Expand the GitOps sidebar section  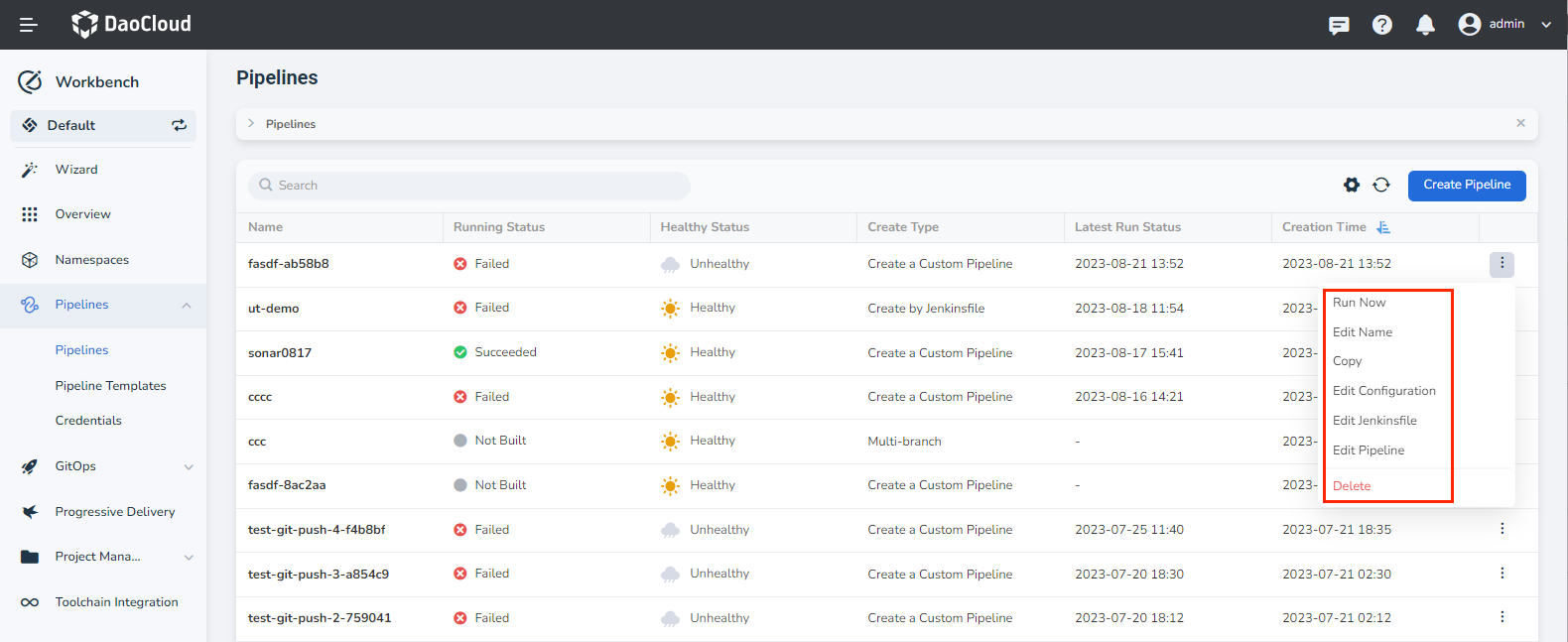(188, 466)
